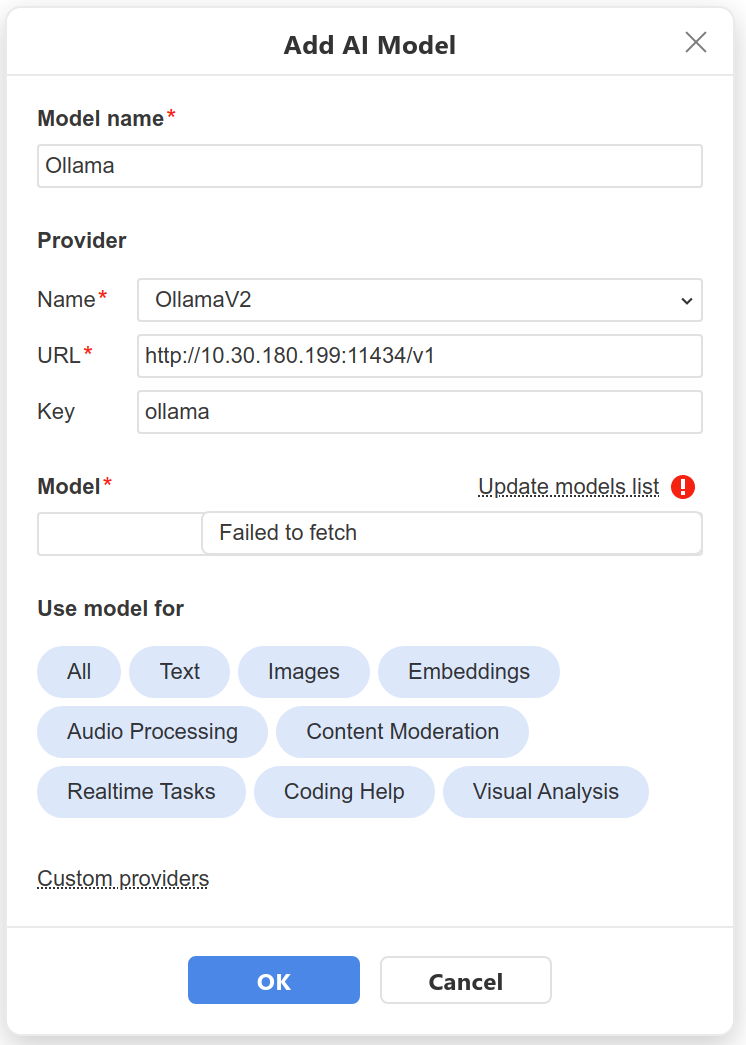Viewport: 746px width, 1045px height.
Task: Enable the Embeddings usage option
Action: tap(469, 672)
